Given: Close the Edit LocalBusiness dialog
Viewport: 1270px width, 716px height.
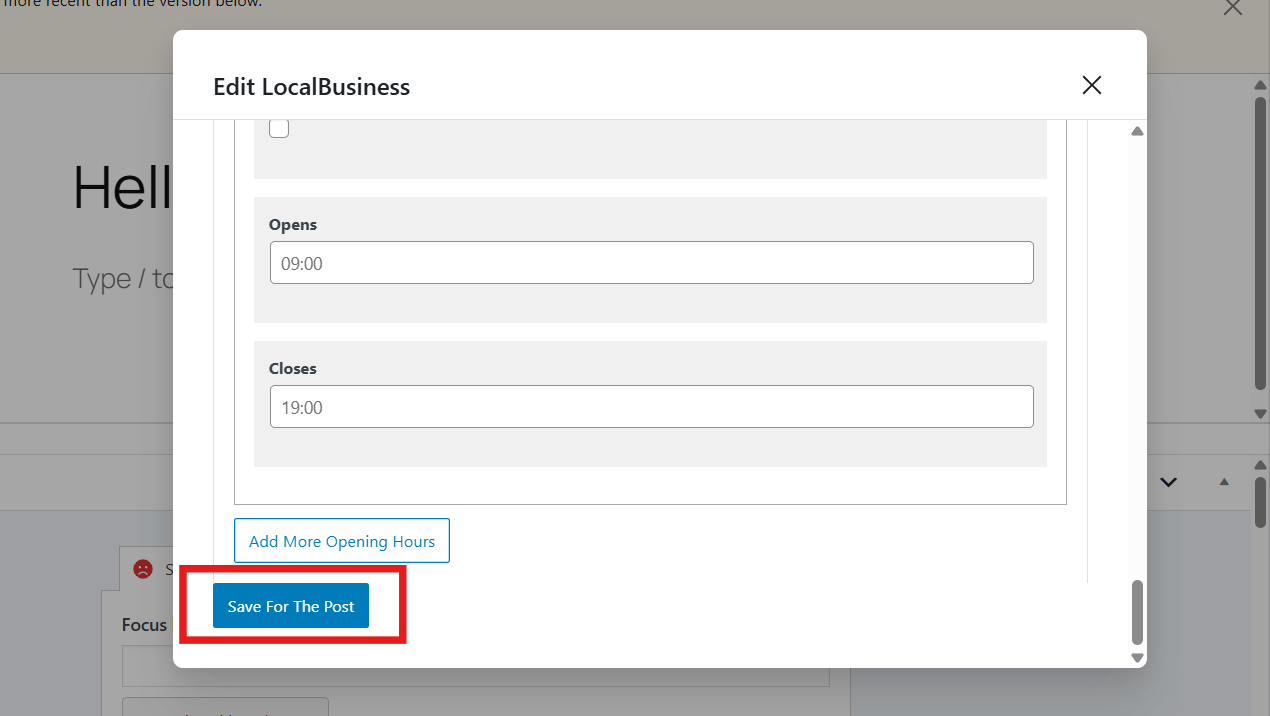Looking at the screenshot, I should (x=1091, y=85).
